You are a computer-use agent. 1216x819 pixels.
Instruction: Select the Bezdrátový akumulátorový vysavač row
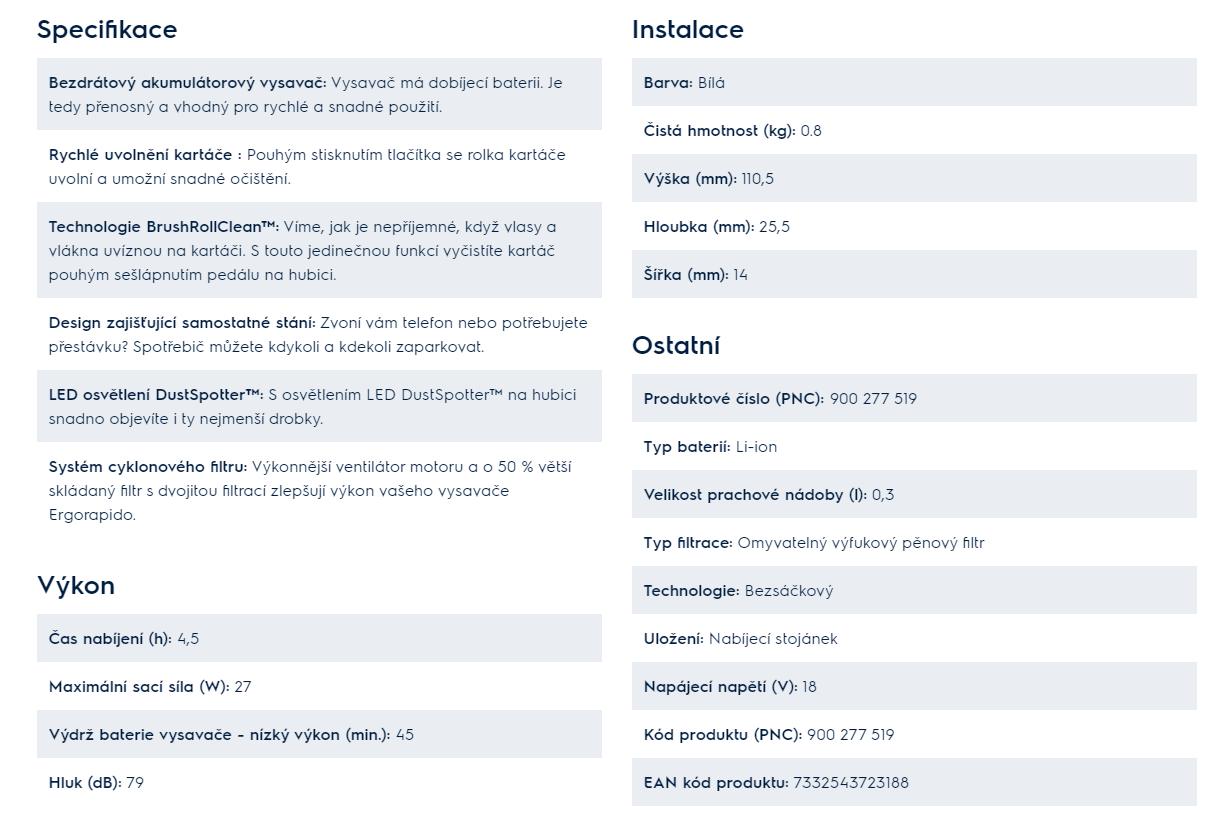pos(319,94)
